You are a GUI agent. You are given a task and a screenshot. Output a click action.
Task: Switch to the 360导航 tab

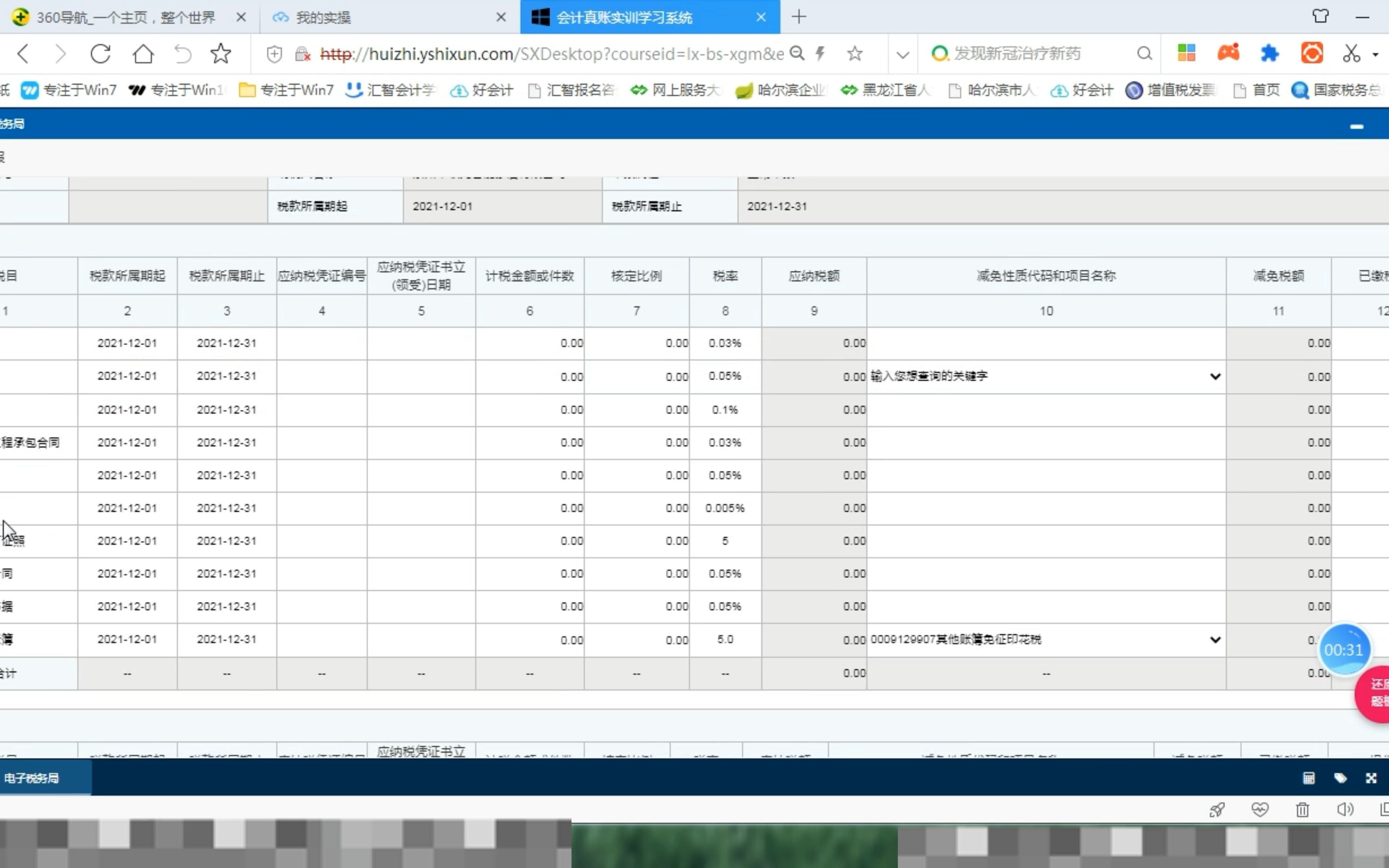pyautogui.click(x=126, y=17)
